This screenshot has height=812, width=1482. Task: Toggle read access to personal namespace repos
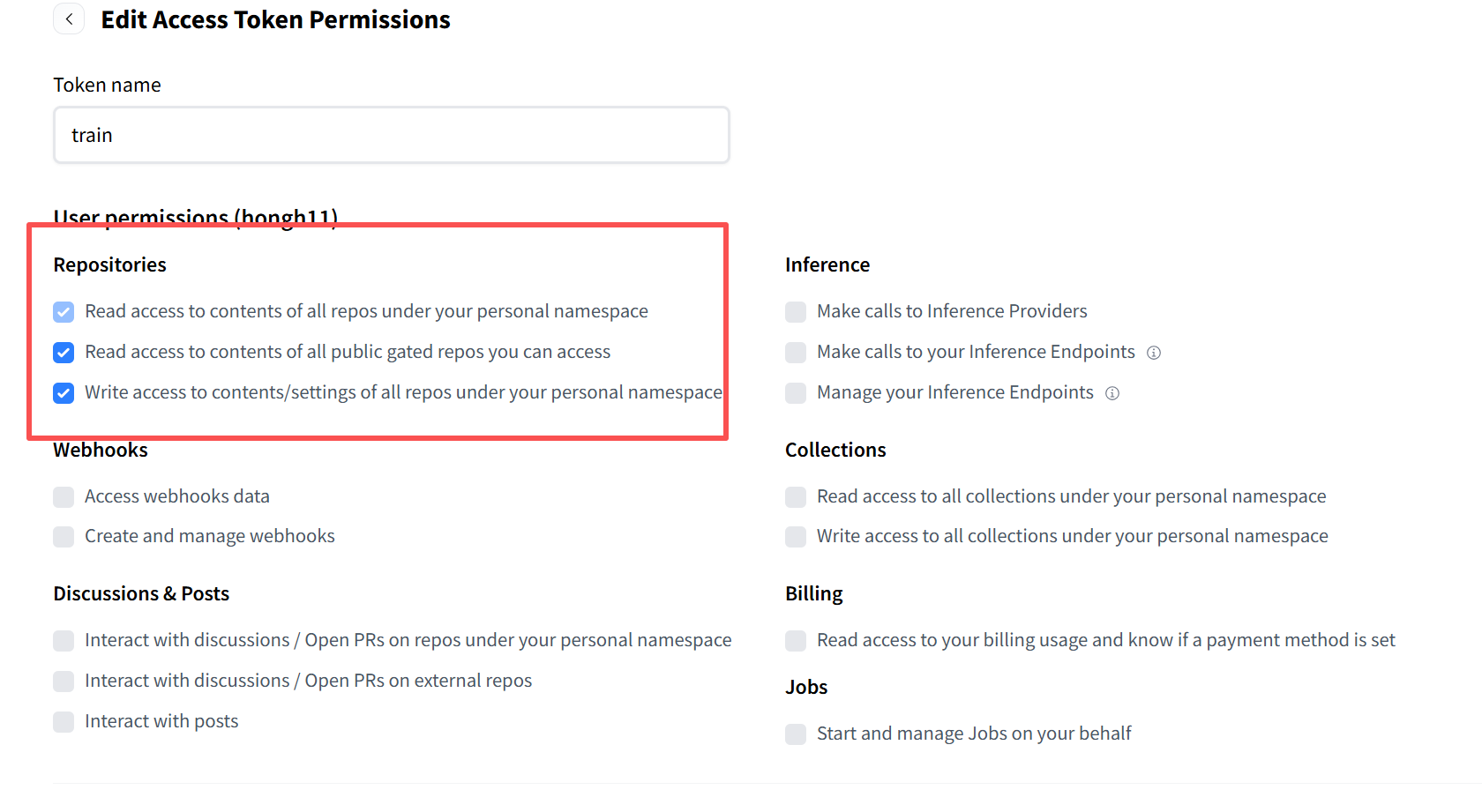[x=64, y=312]
